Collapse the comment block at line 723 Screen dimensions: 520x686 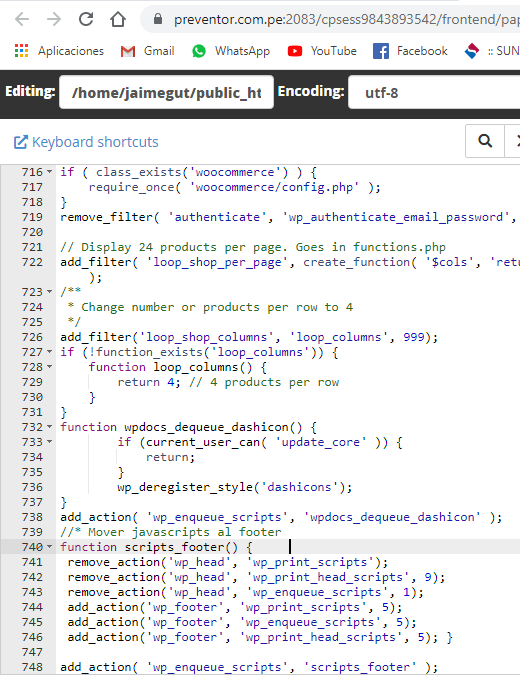pyautogui.click(x=49, y=292)
